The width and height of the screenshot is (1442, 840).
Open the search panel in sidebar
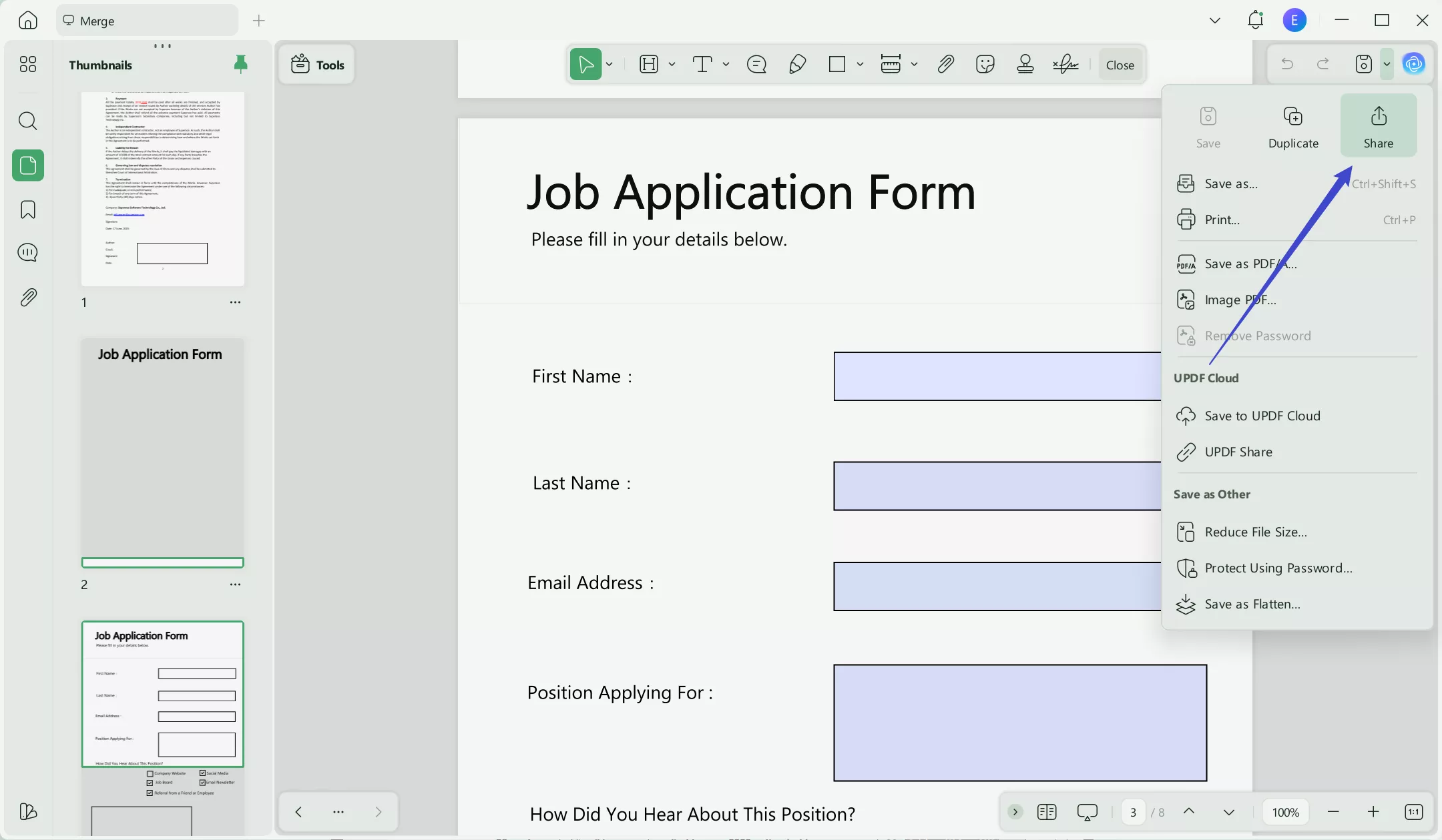27,121
